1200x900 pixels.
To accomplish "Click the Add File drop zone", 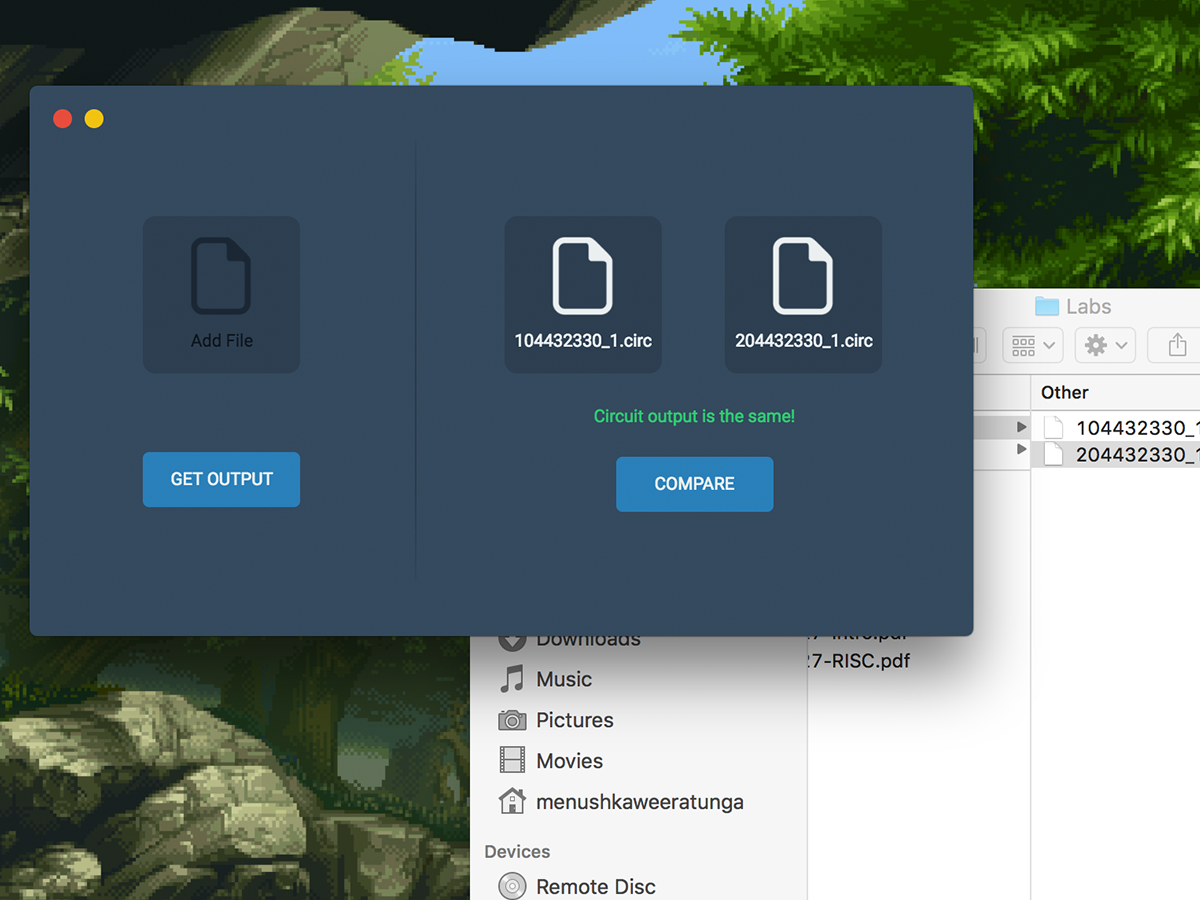I will coord(221,294).
